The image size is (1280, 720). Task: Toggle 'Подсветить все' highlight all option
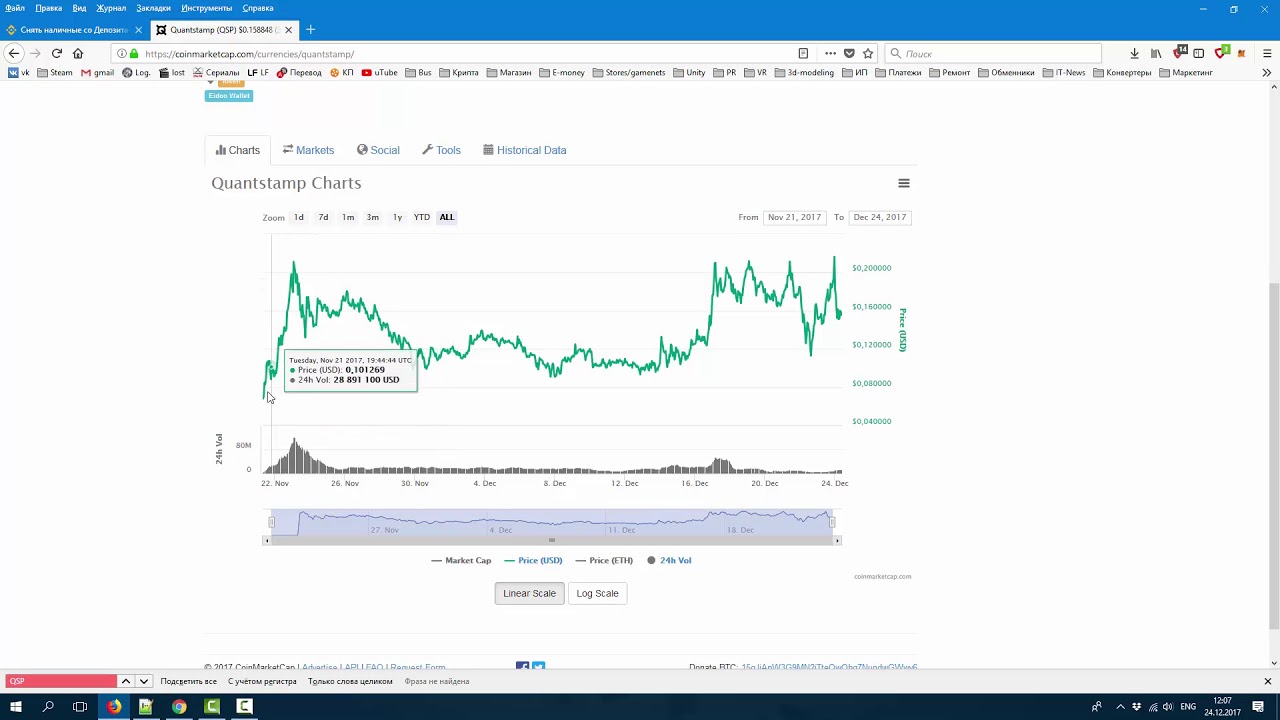tap(188, 681)
